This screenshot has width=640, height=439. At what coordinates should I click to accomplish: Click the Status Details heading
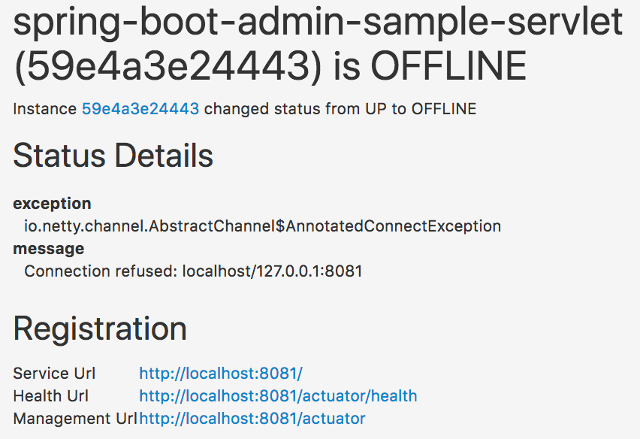[113, 156]
